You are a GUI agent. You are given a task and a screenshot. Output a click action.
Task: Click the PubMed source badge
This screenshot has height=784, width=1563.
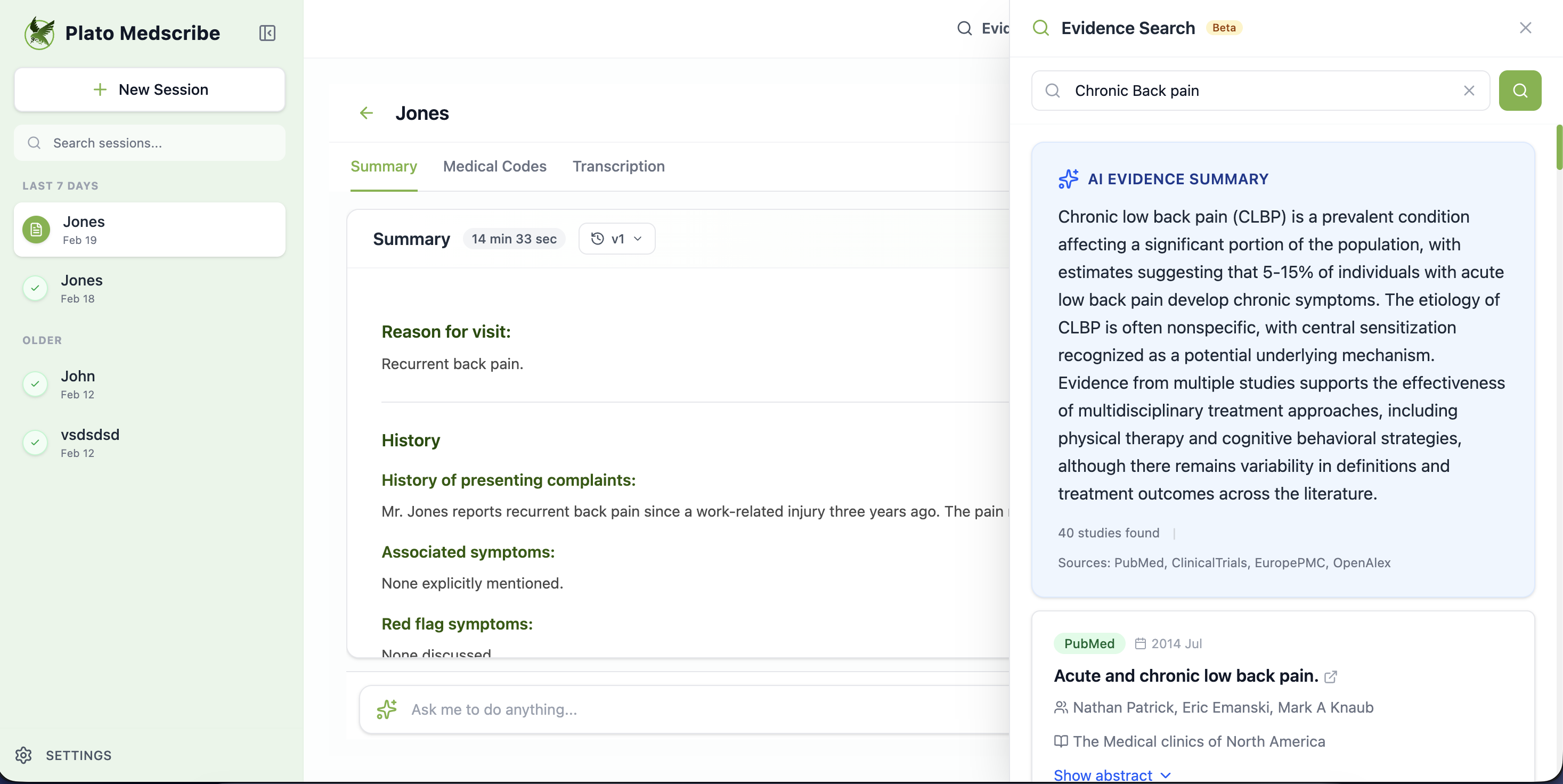1088,643
